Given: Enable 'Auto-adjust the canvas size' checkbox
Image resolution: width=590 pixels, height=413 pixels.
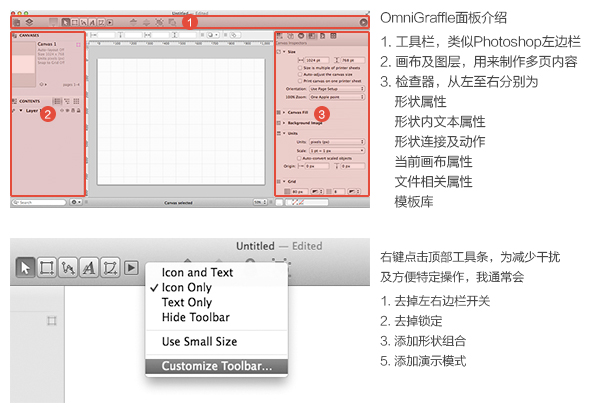Looking at the screenshot, I should click(300, 74).
